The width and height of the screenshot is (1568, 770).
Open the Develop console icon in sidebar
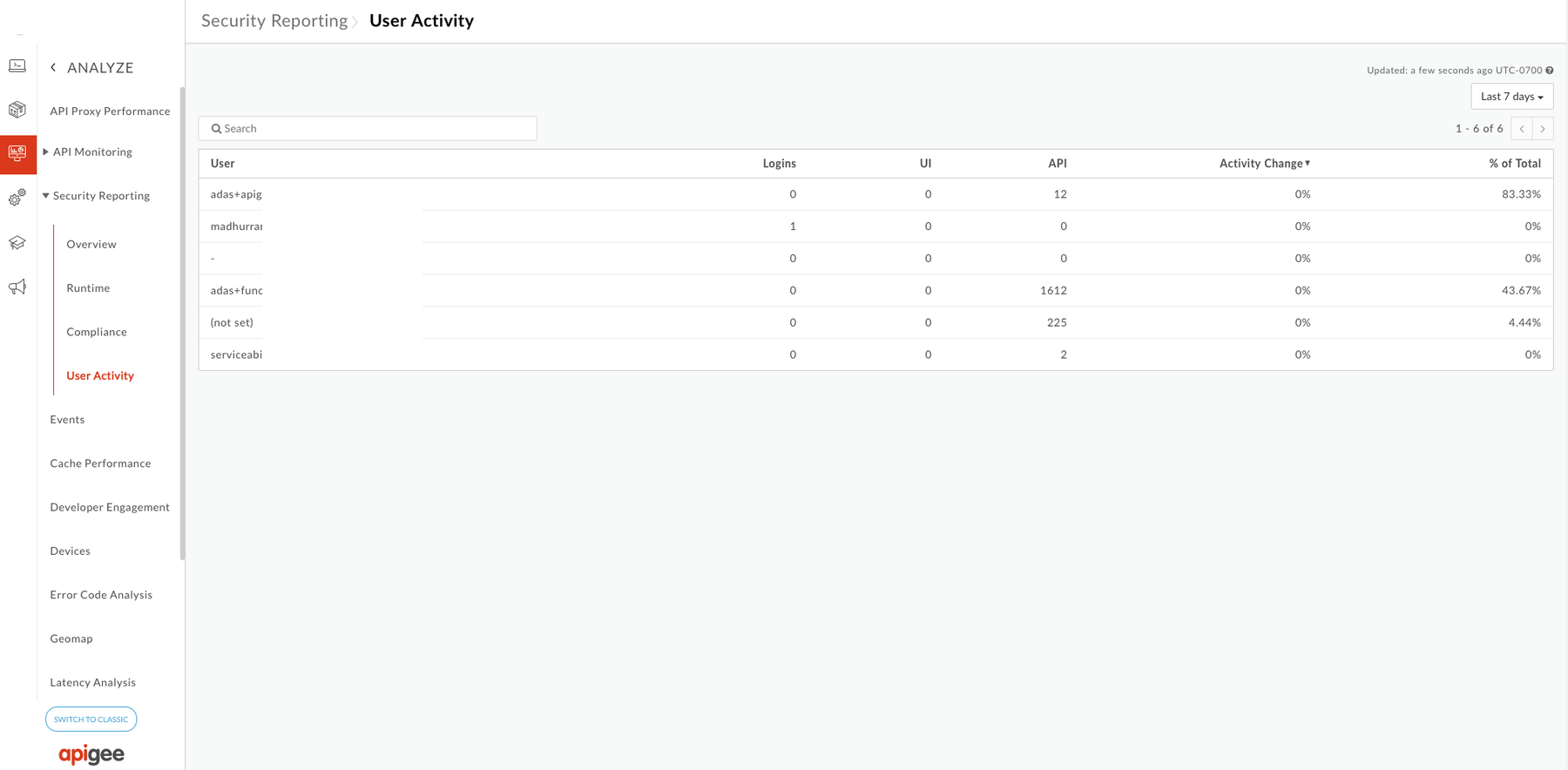coord(17,66)
